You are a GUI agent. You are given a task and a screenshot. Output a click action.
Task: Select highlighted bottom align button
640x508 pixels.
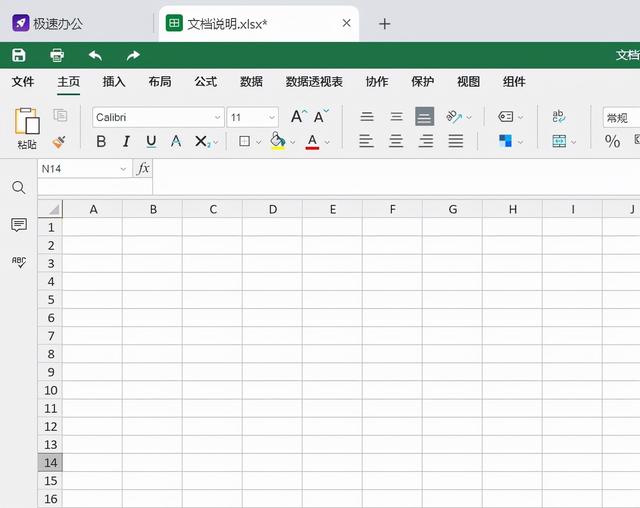pyautogui.click(x=424, y=117)
